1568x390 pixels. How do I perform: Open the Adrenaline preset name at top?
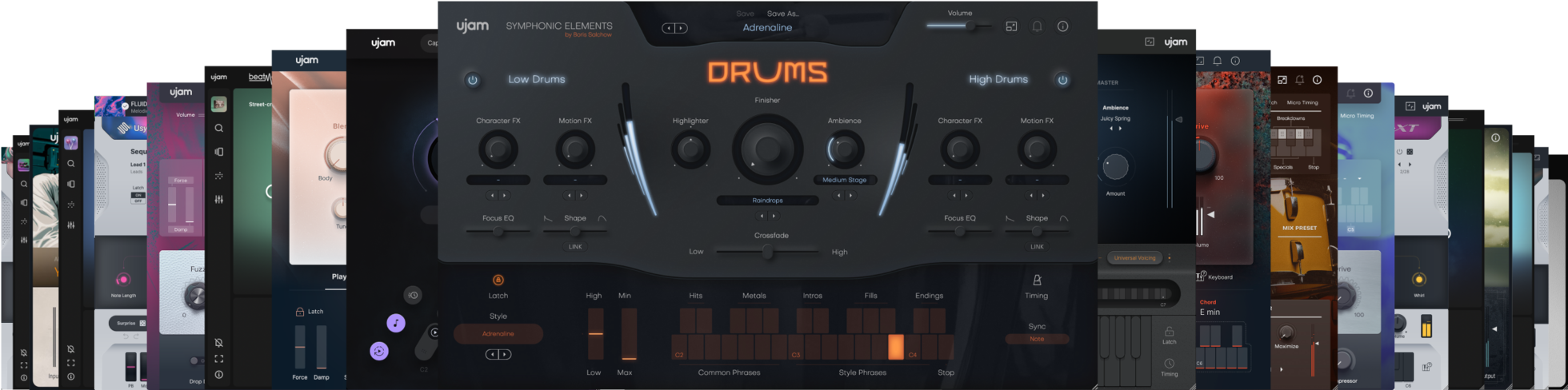pos(767,28)
